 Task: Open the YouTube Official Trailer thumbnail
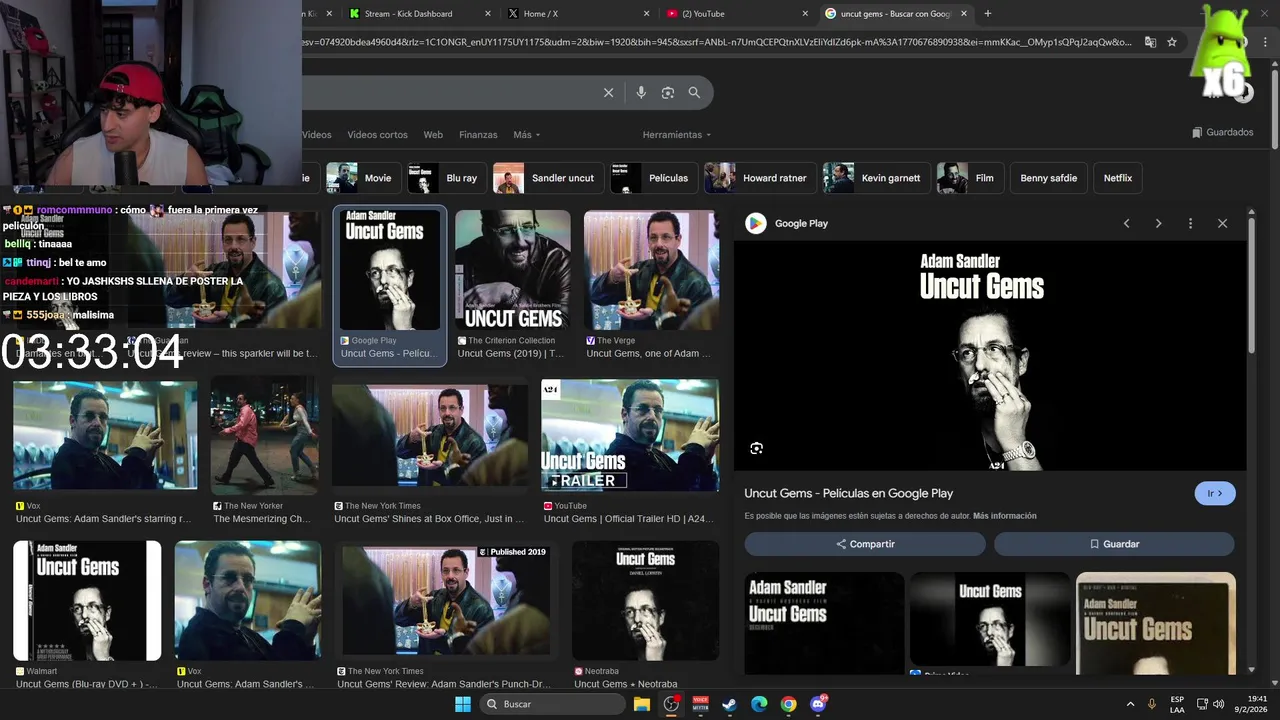(630, 435)
